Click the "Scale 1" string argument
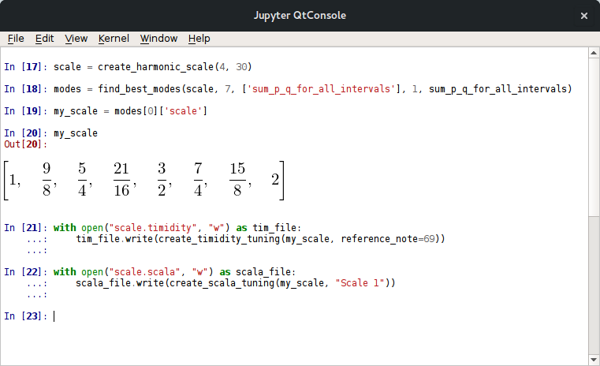 pos(359,283)
